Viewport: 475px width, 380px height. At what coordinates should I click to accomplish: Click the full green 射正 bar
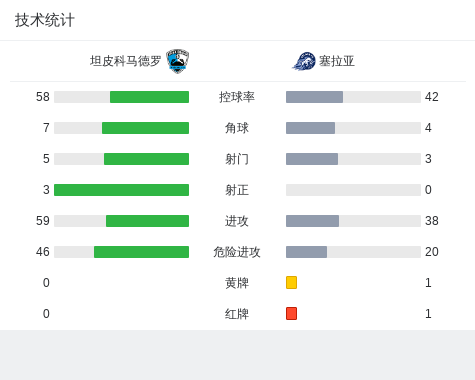(x=121, y=190)
